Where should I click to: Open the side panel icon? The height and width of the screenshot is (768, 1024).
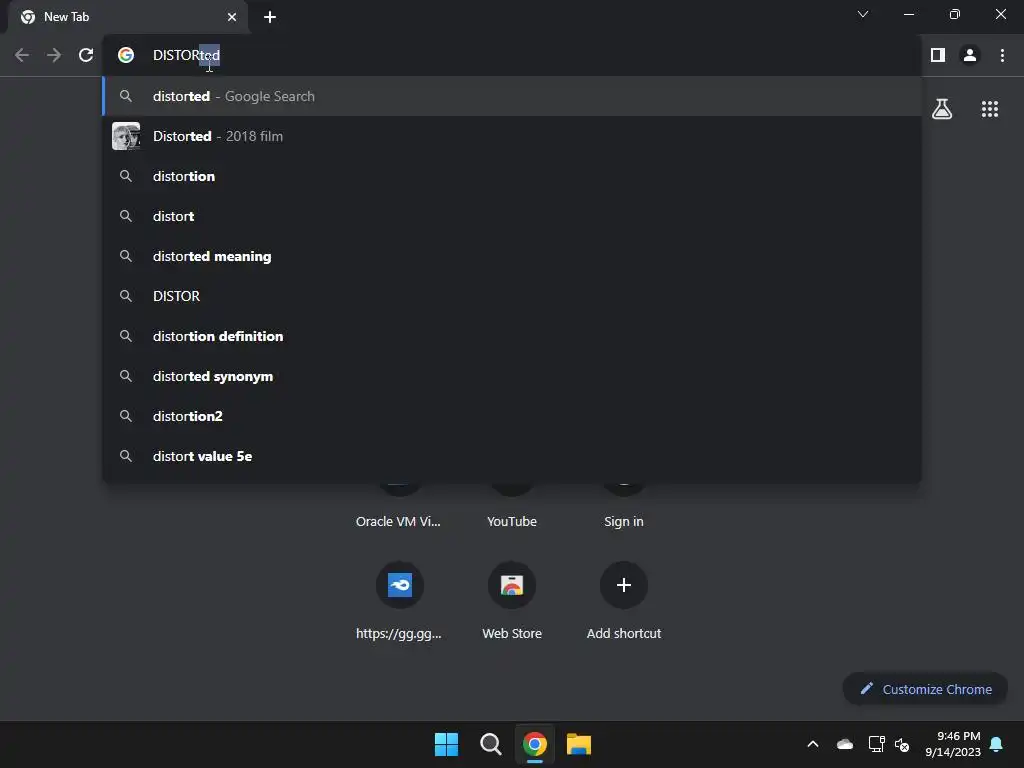tap(938, 55)
